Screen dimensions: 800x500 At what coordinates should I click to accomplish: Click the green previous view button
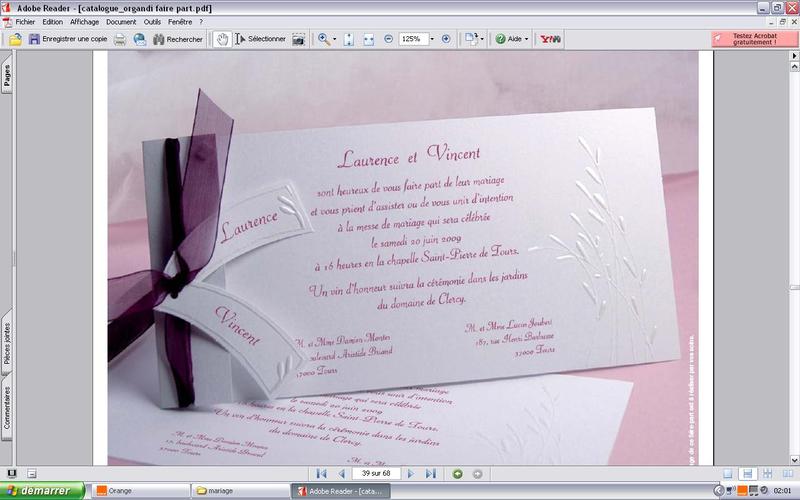(x=458, y=473)
